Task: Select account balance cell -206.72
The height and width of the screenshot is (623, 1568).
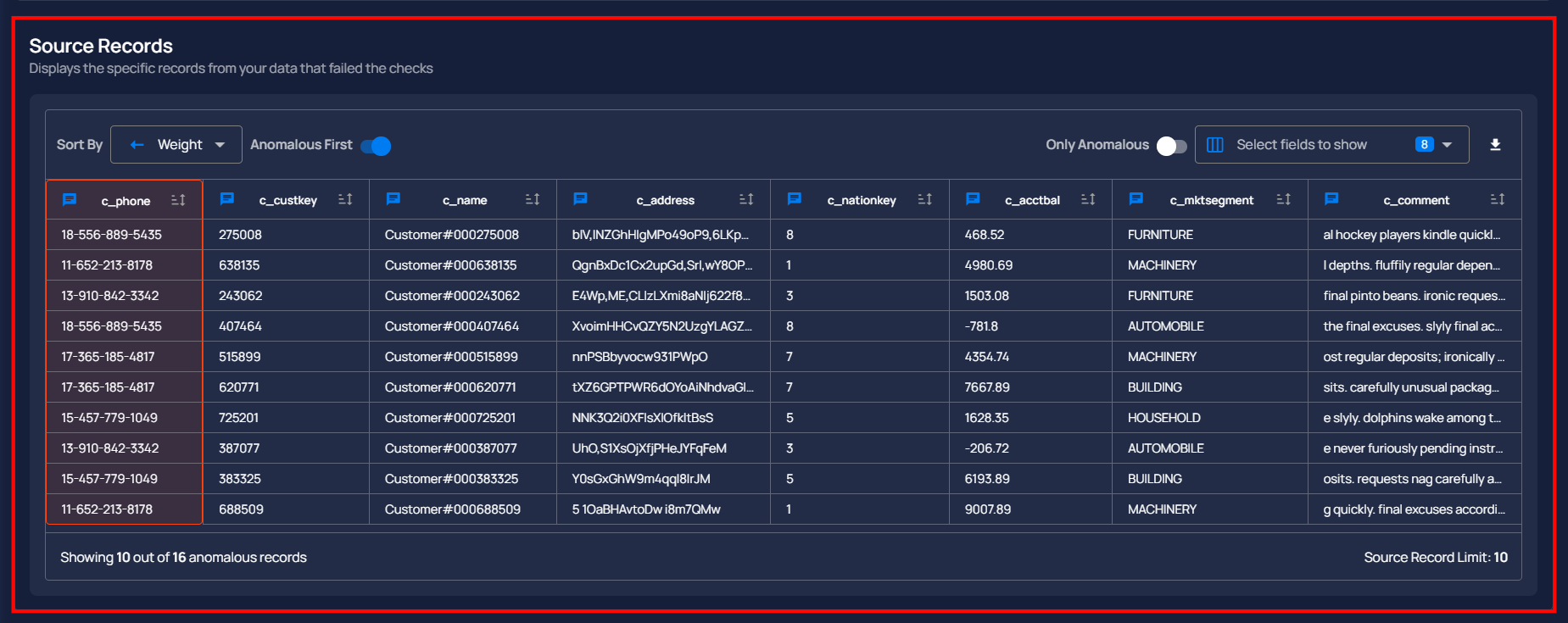Action: [1030, 448]
